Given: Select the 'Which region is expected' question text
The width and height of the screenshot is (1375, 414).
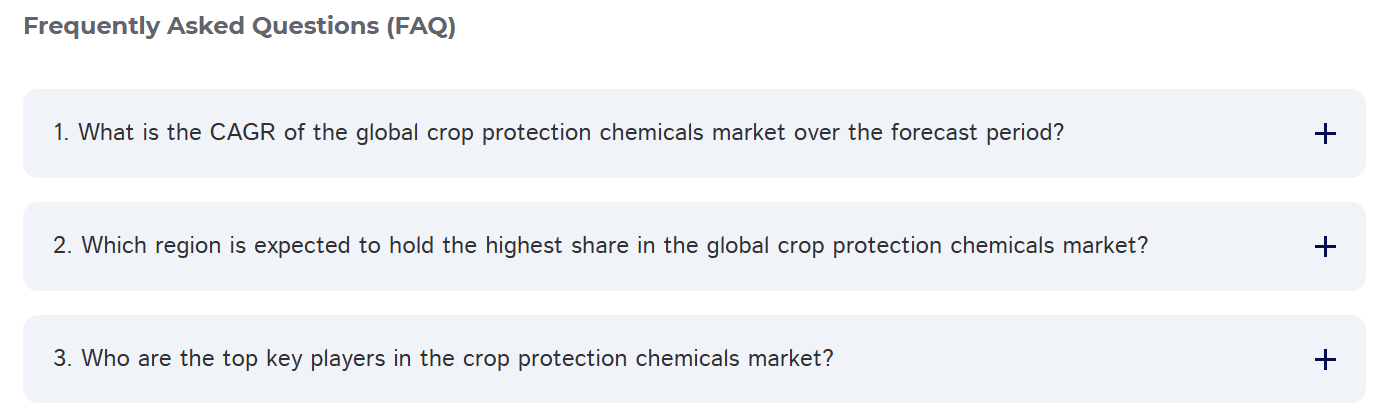Looking at the screenshot, I should click(600, 246).
